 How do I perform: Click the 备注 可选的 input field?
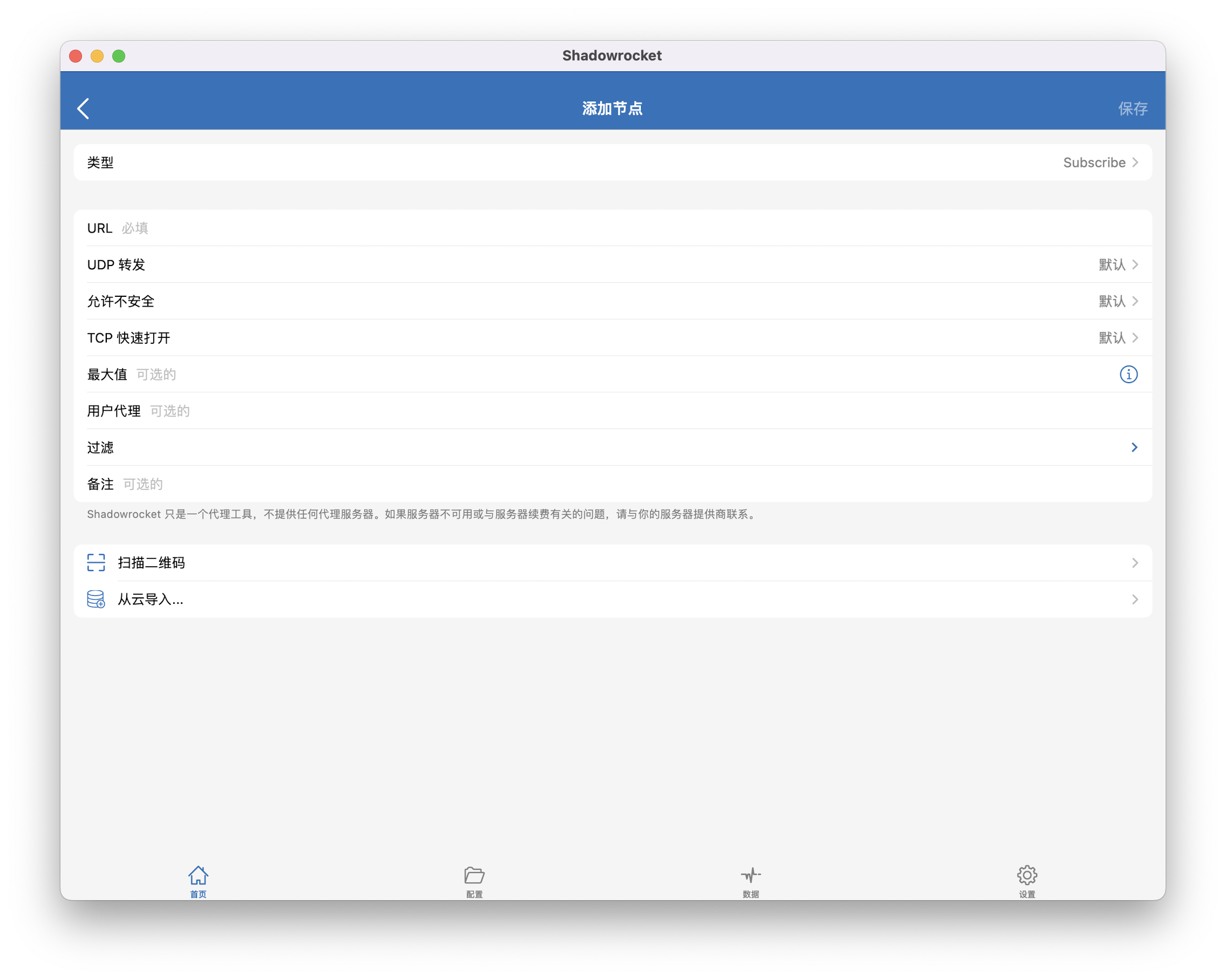click(613, 484)
